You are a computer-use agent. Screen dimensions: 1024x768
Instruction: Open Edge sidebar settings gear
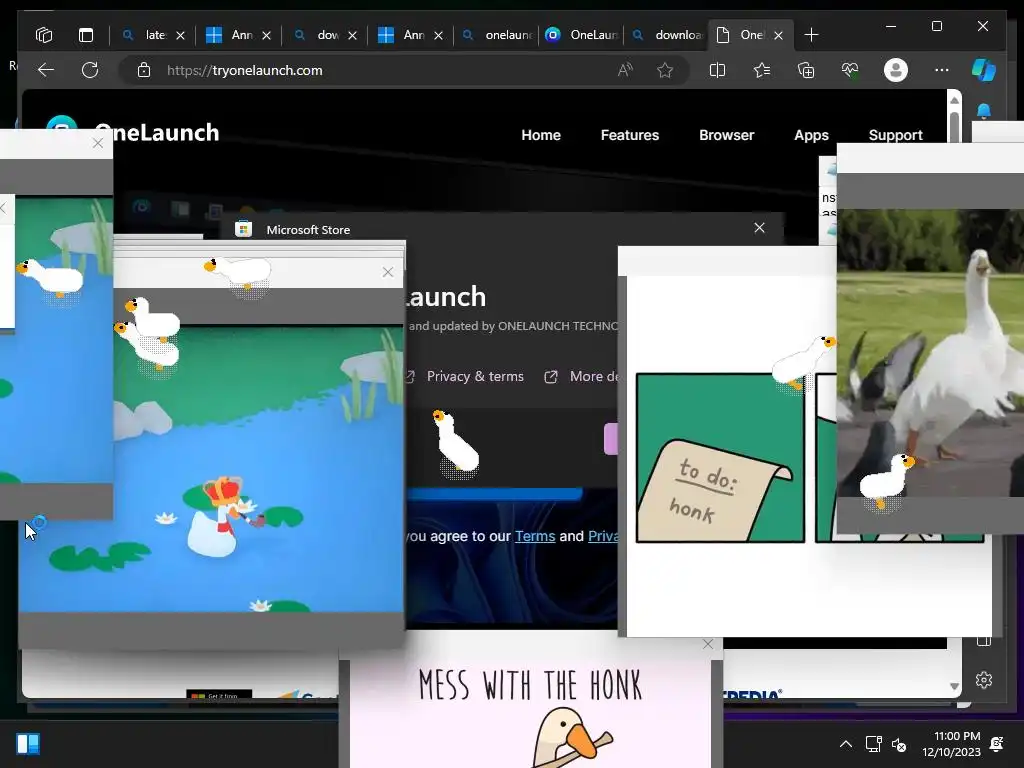[x=984, y=680]
